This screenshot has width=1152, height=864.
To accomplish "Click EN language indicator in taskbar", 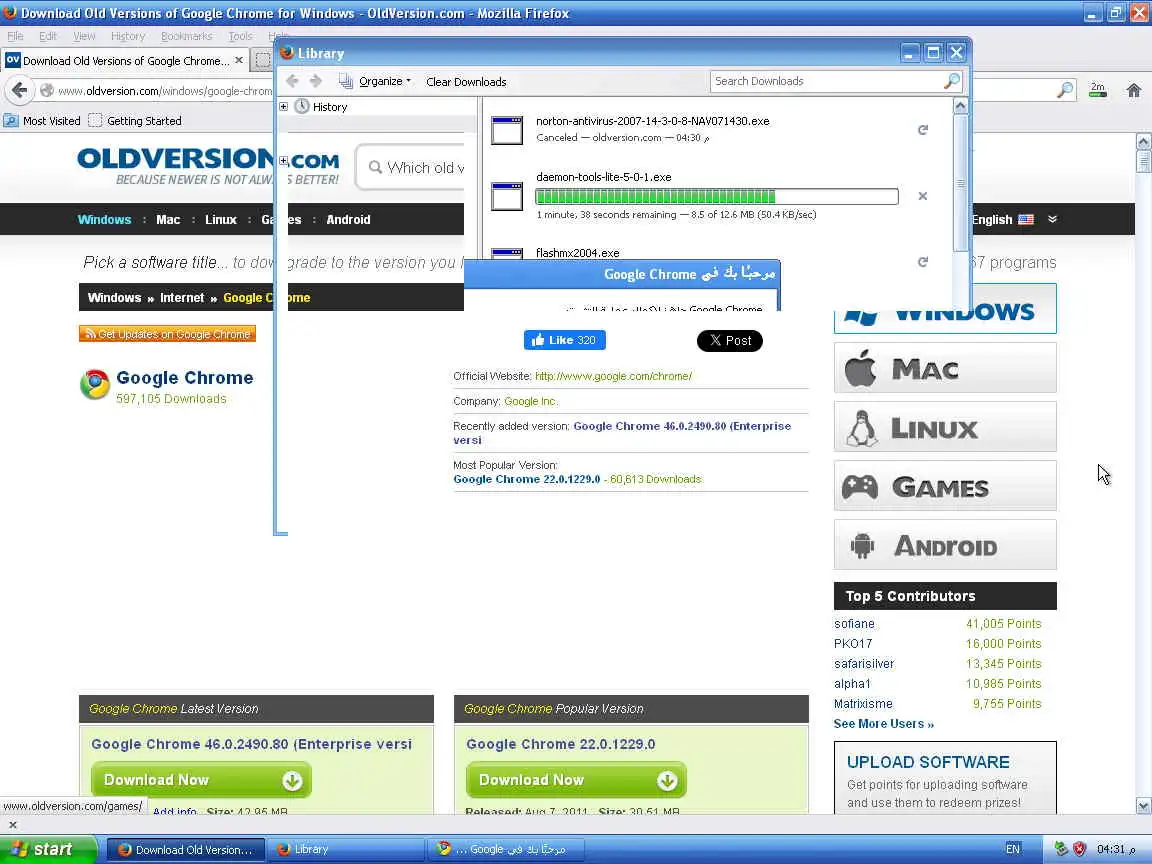I will pos(1012,849).
